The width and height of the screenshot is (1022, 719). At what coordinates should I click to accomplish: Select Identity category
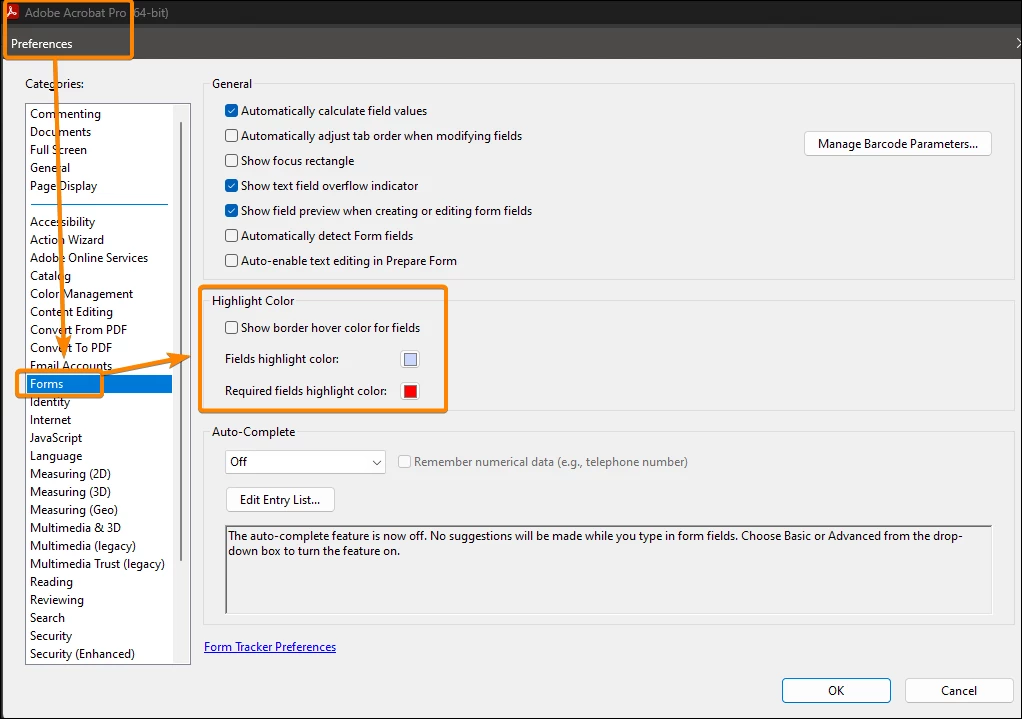click(50, 402)
